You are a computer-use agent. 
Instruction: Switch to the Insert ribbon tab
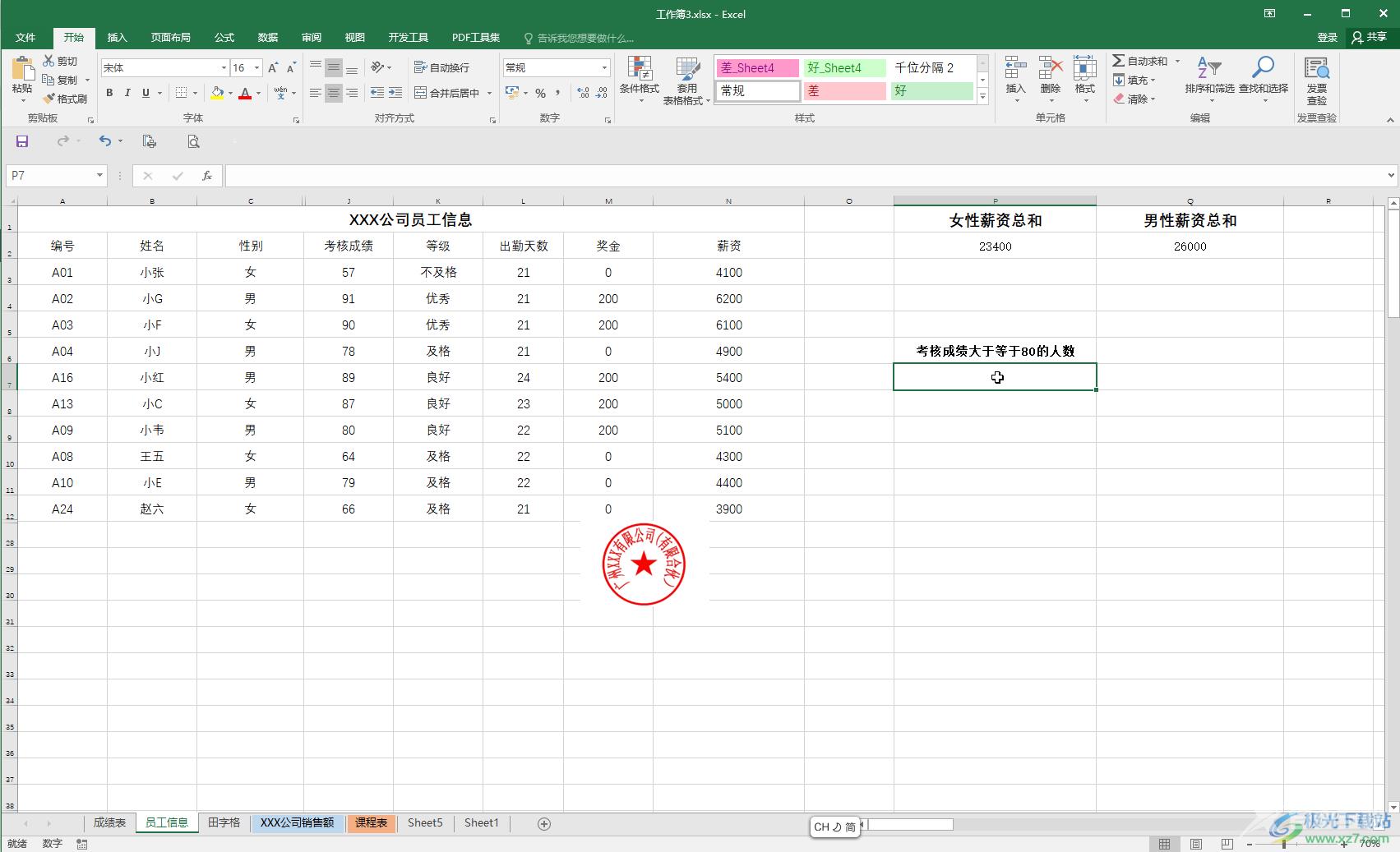118,38
